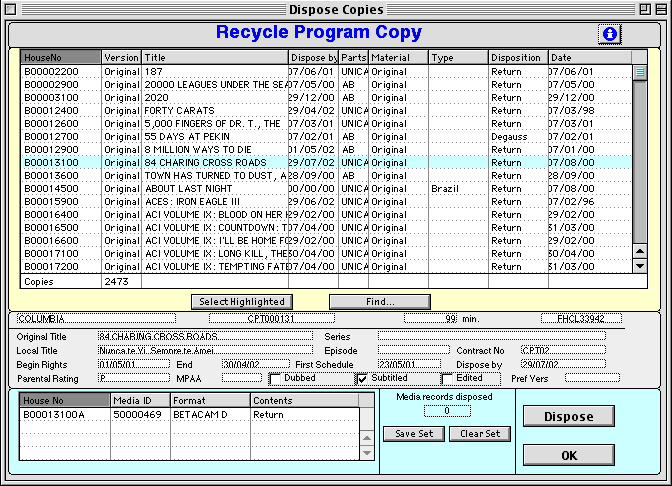Click the Date column header
This screenshot has width=672, height=486.
(x=590, y=57)
